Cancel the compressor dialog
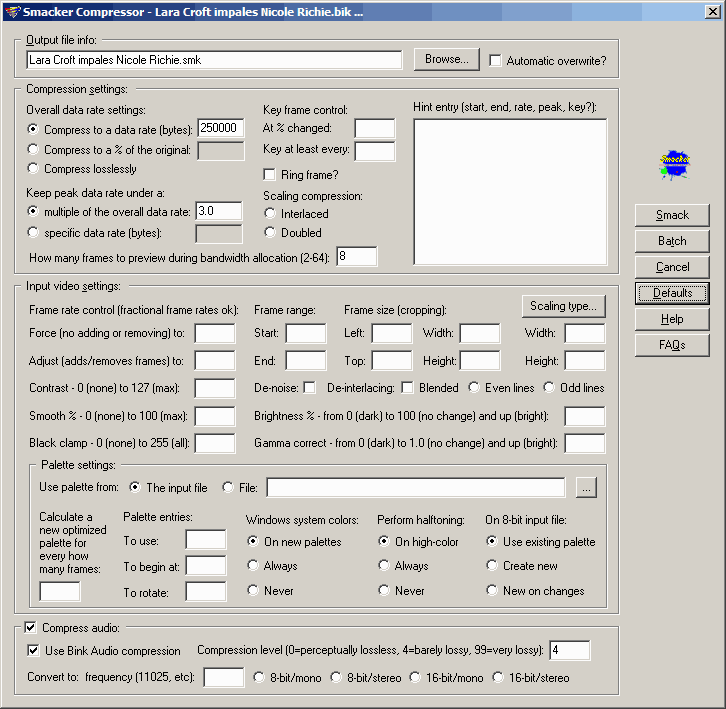Viewport: 726px width, 709px height. coord(672,267)
